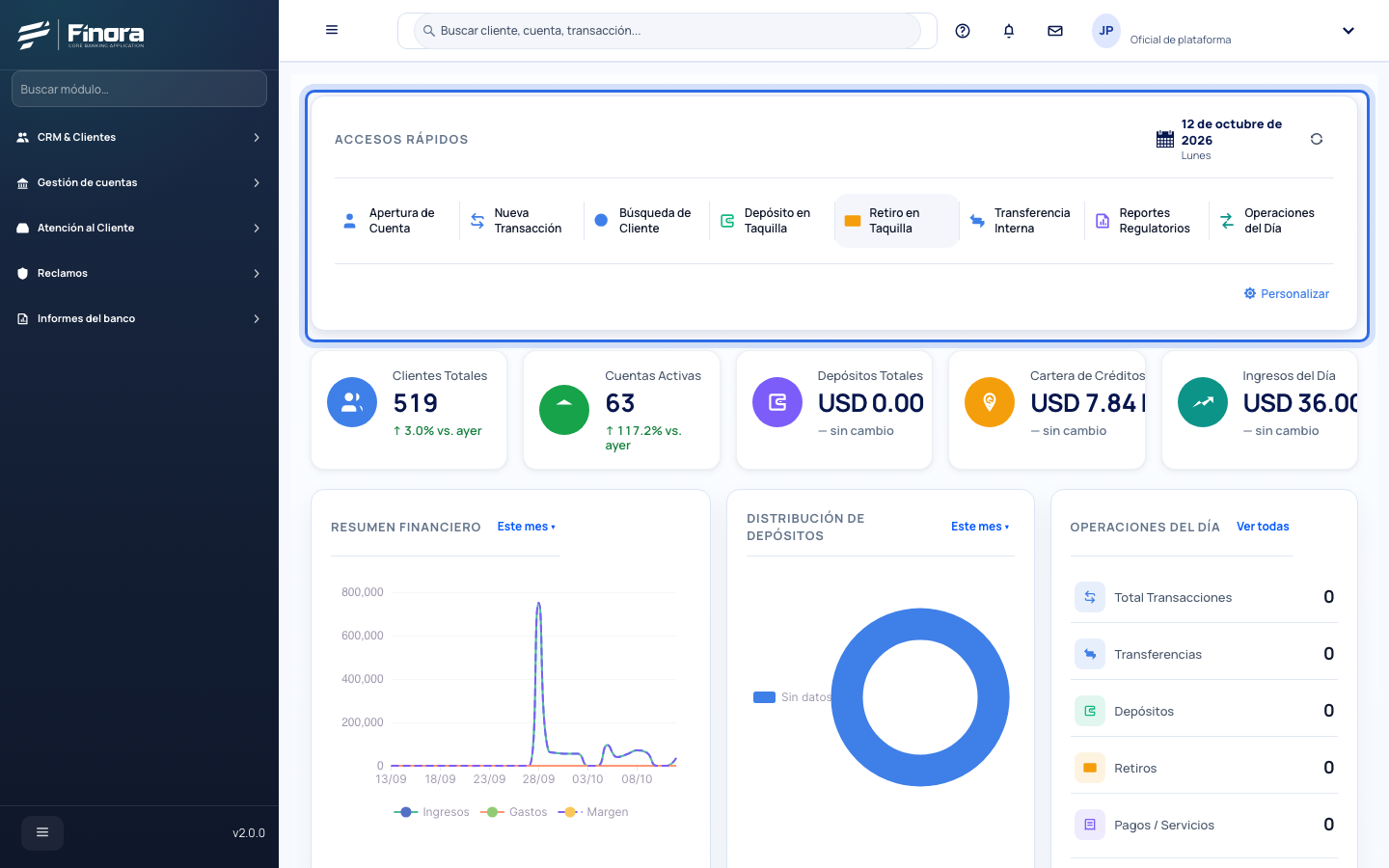Toggle the sidebar collapse button at bottom left
Viewport: 1389px width, 868px height.
(42, 832)
